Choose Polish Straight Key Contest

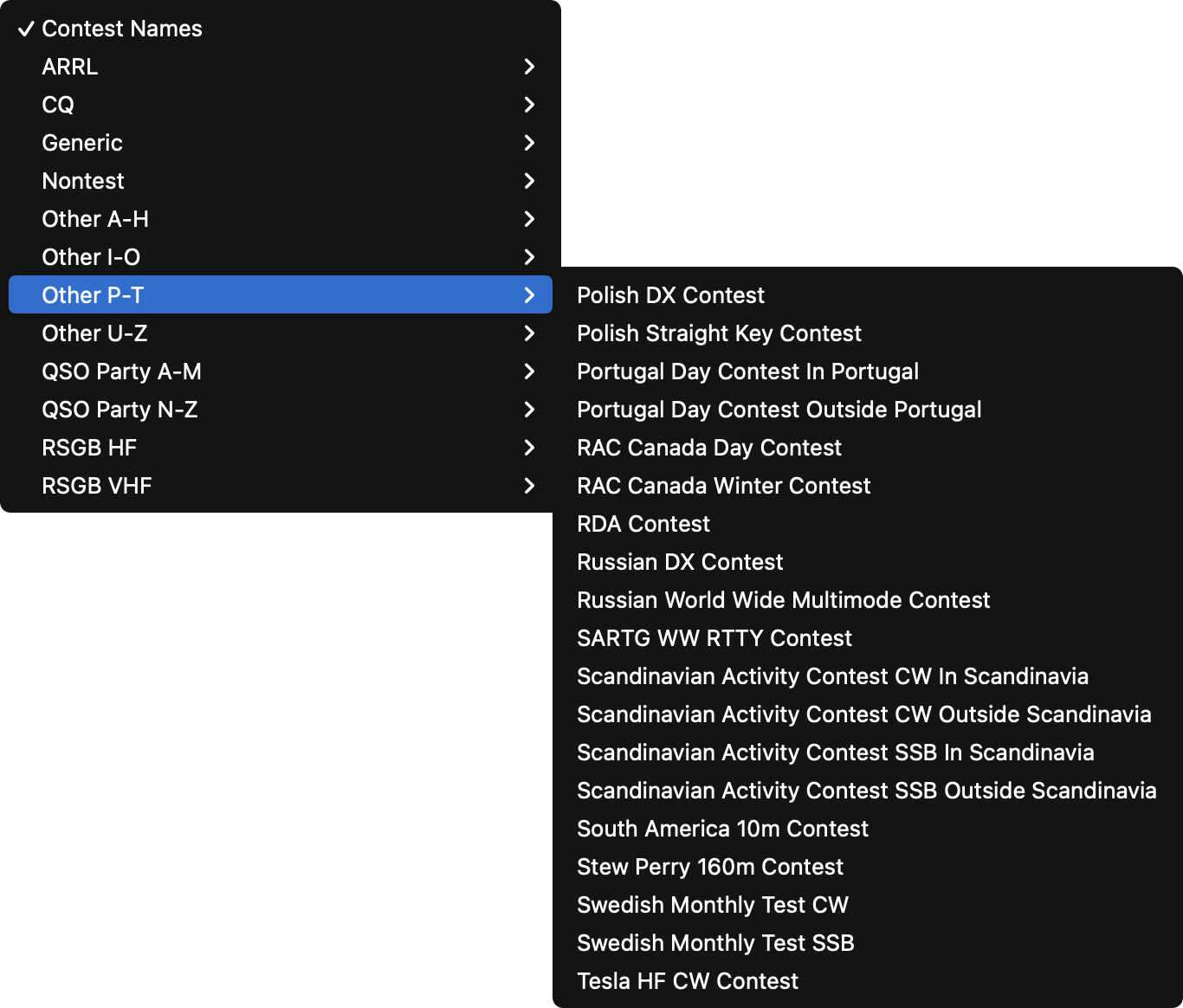pyautogui.click(x=868, y=333)
